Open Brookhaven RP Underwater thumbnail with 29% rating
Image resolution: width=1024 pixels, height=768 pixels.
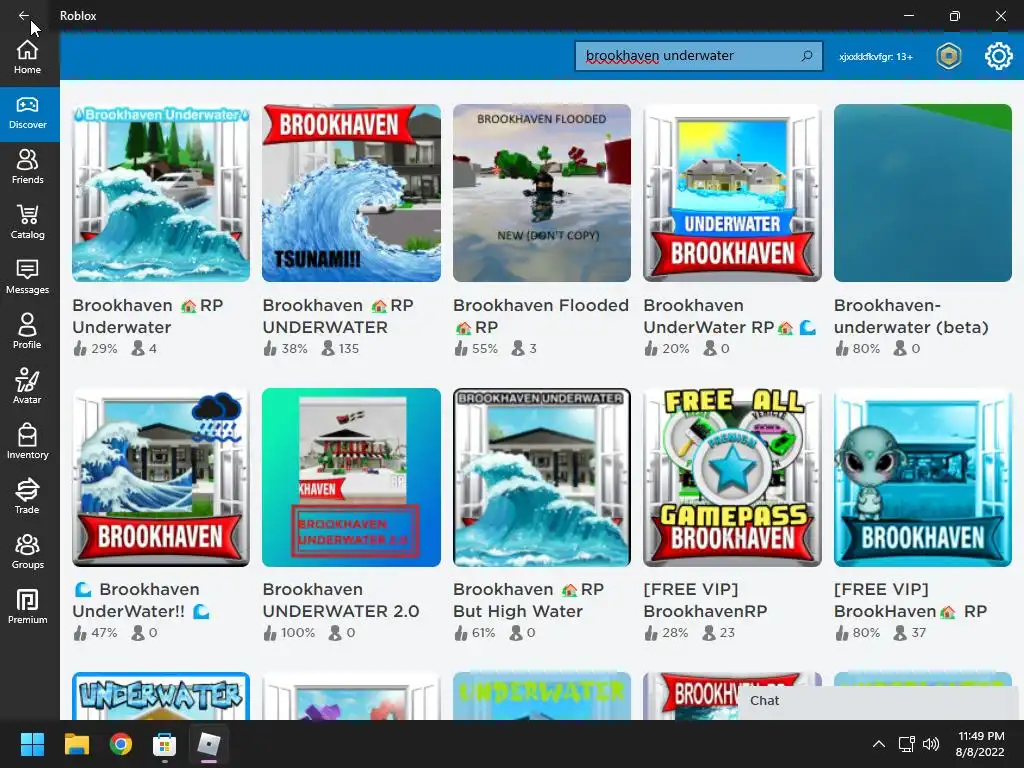(x=161, y=193)
